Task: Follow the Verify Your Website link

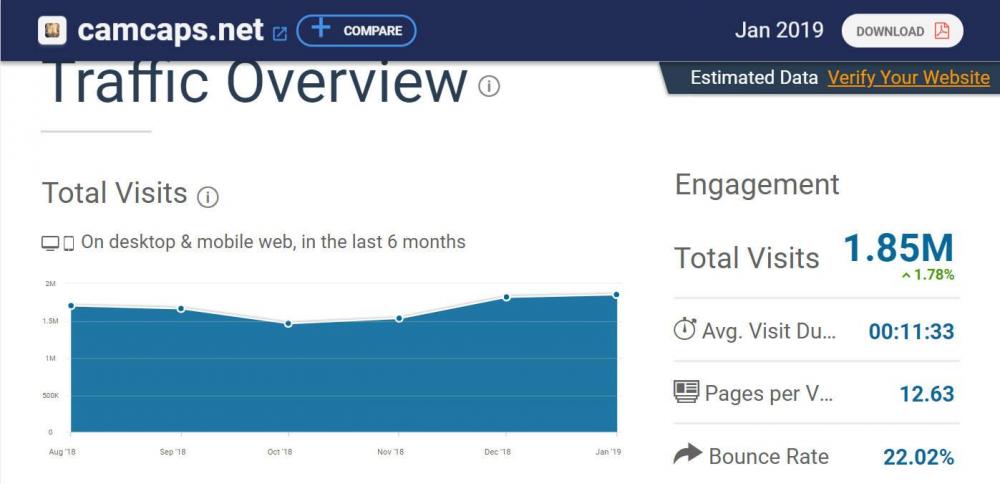Action: coord(908,78)
